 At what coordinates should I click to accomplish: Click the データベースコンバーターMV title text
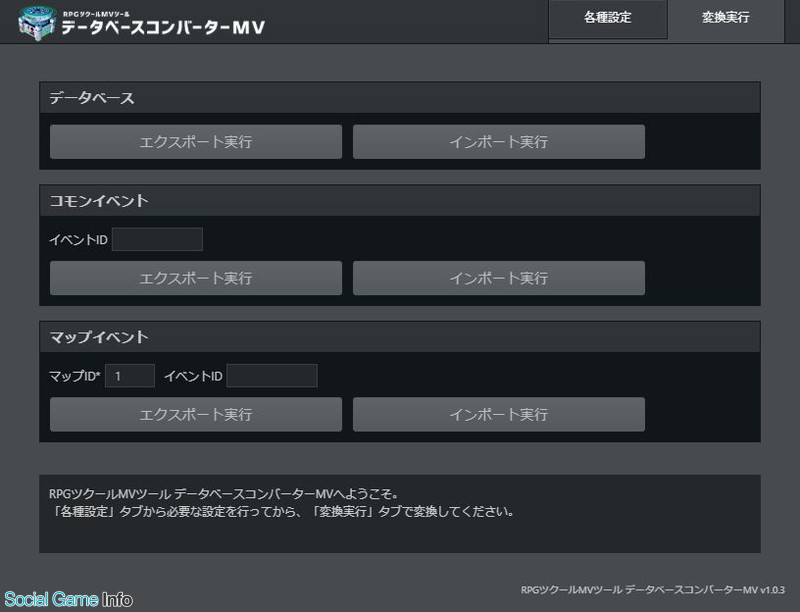pyautogui.click(x=163, y=27)
